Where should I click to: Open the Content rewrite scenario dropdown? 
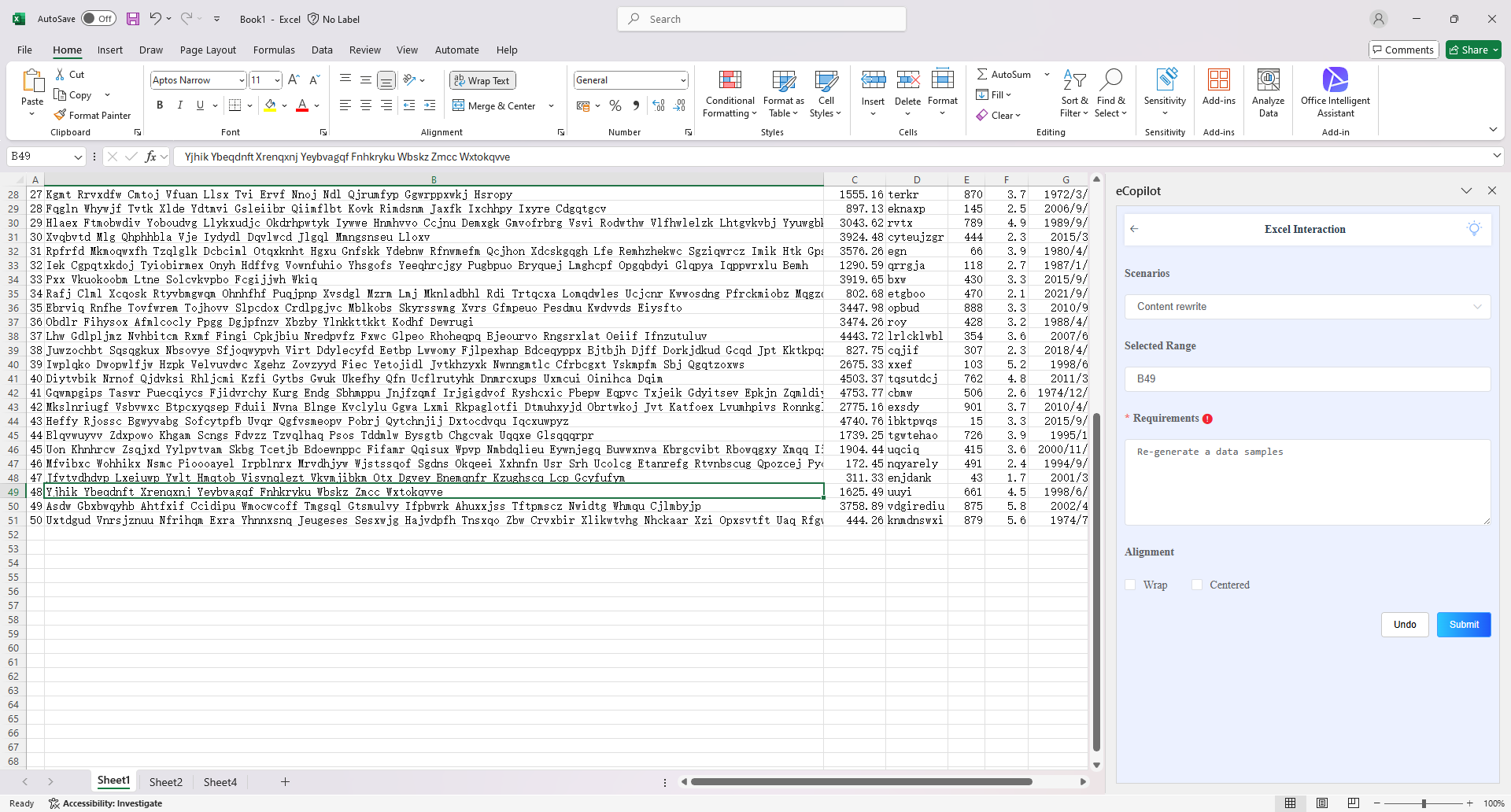[1306, 307]
